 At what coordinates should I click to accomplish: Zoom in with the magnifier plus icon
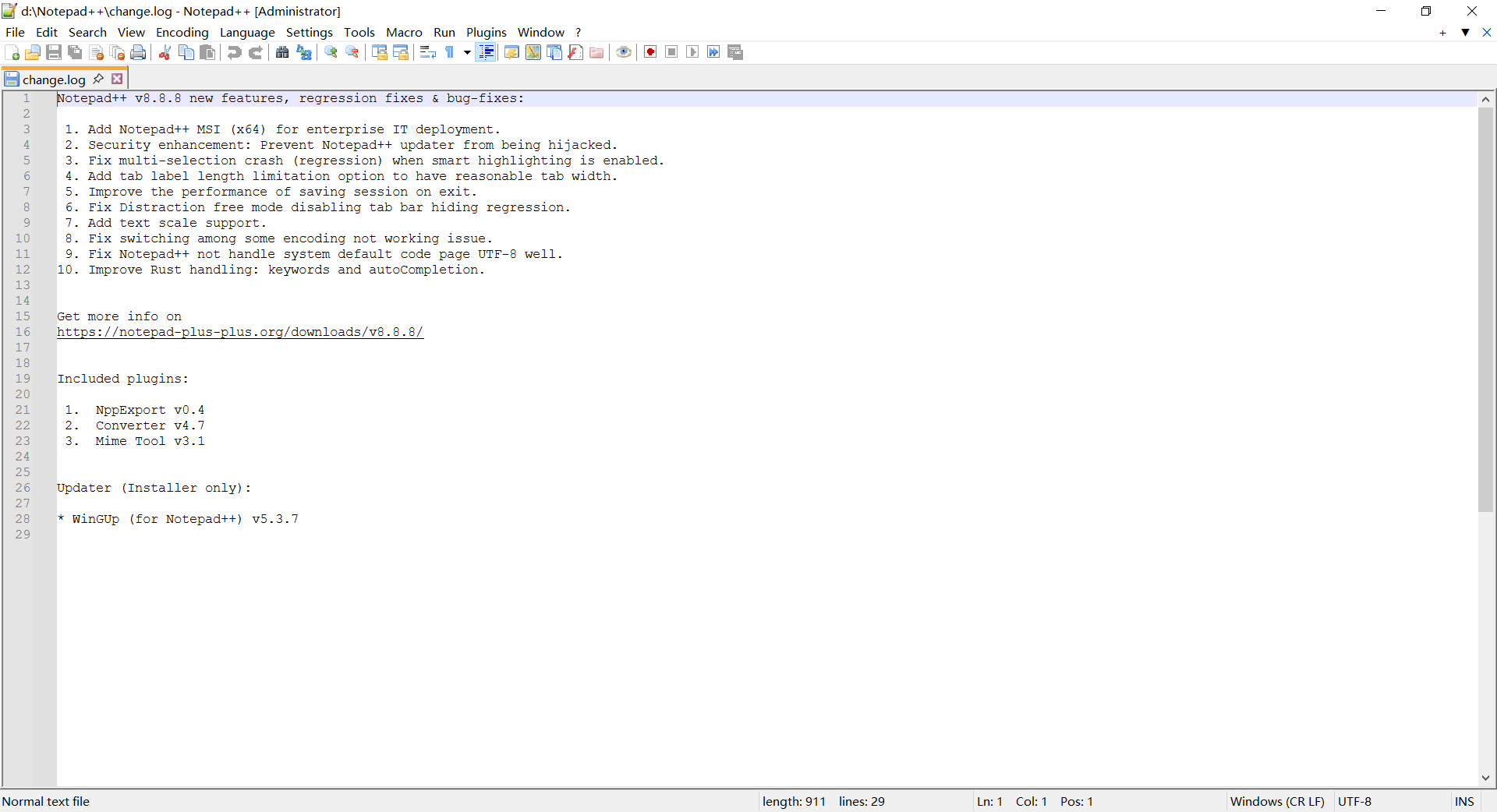point(331,52)
